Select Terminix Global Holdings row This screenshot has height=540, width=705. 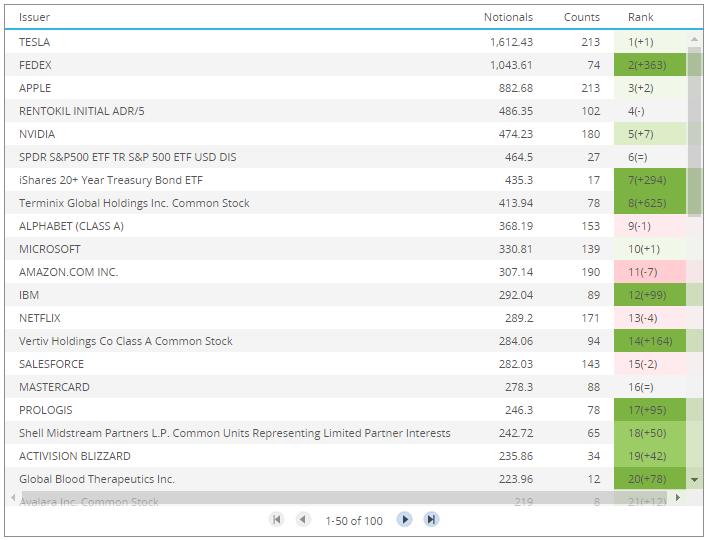346,203
